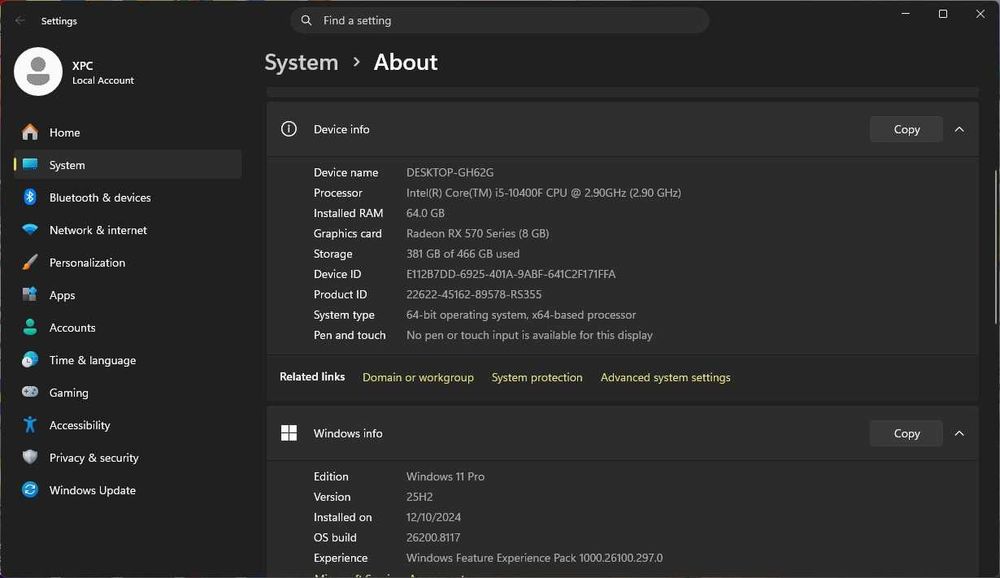
Task: Click the Home icon in sidebar
Action: (30, 132)
